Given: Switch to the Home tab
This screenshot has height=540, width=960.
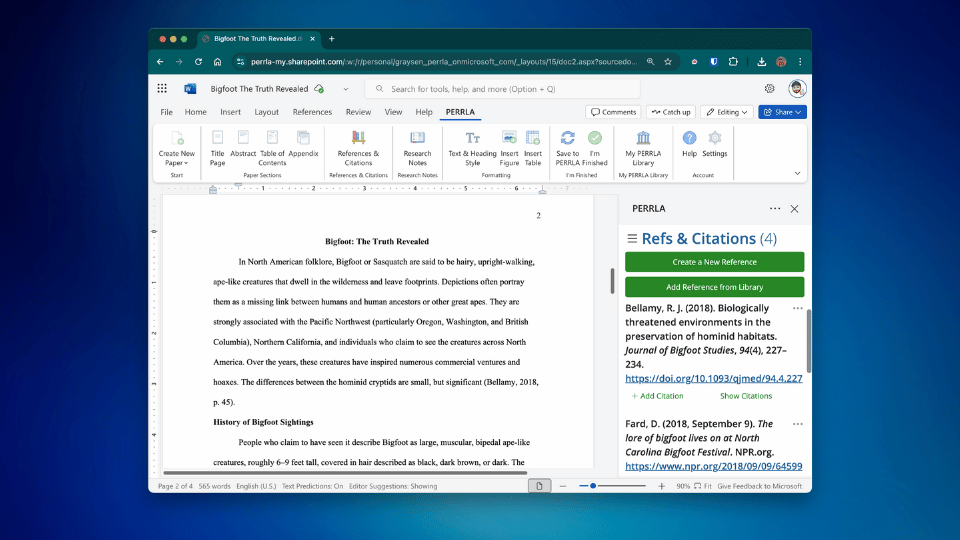Looking at the screenshot, I should (x=195, y=112).
